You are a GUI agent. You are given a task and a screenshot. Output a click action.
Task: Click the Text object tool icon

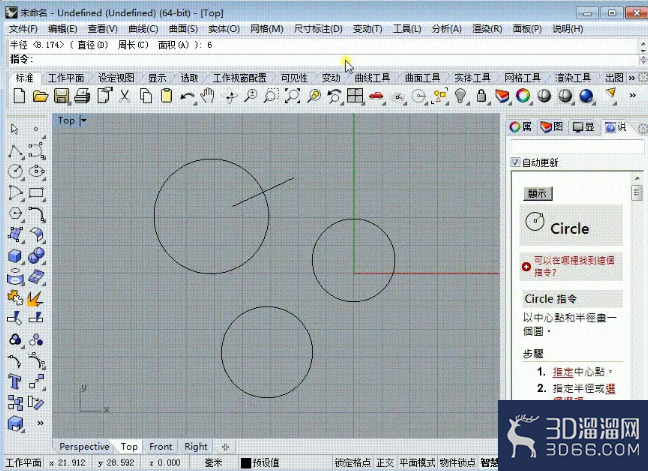(x=15, y=381)
